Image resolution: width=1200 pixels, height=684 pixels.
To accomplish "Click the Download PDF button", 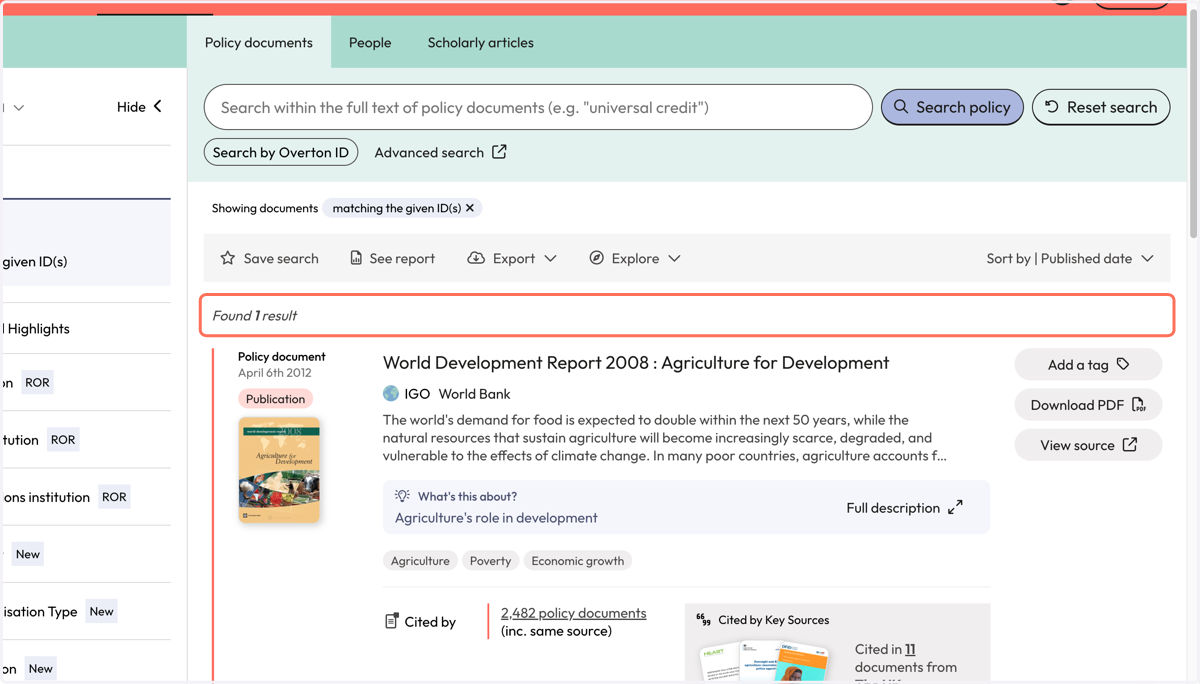I will click(1088, 404).
